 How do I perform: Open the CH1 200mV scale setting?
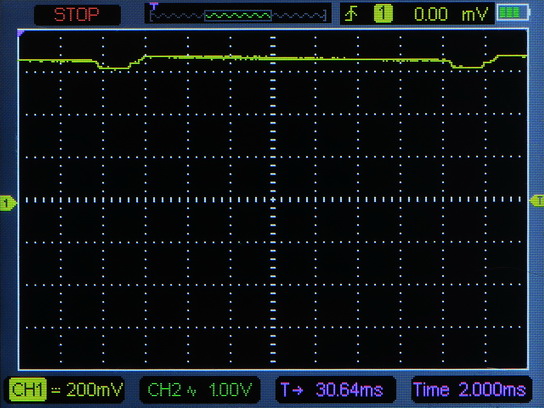[x=94, y=390]
